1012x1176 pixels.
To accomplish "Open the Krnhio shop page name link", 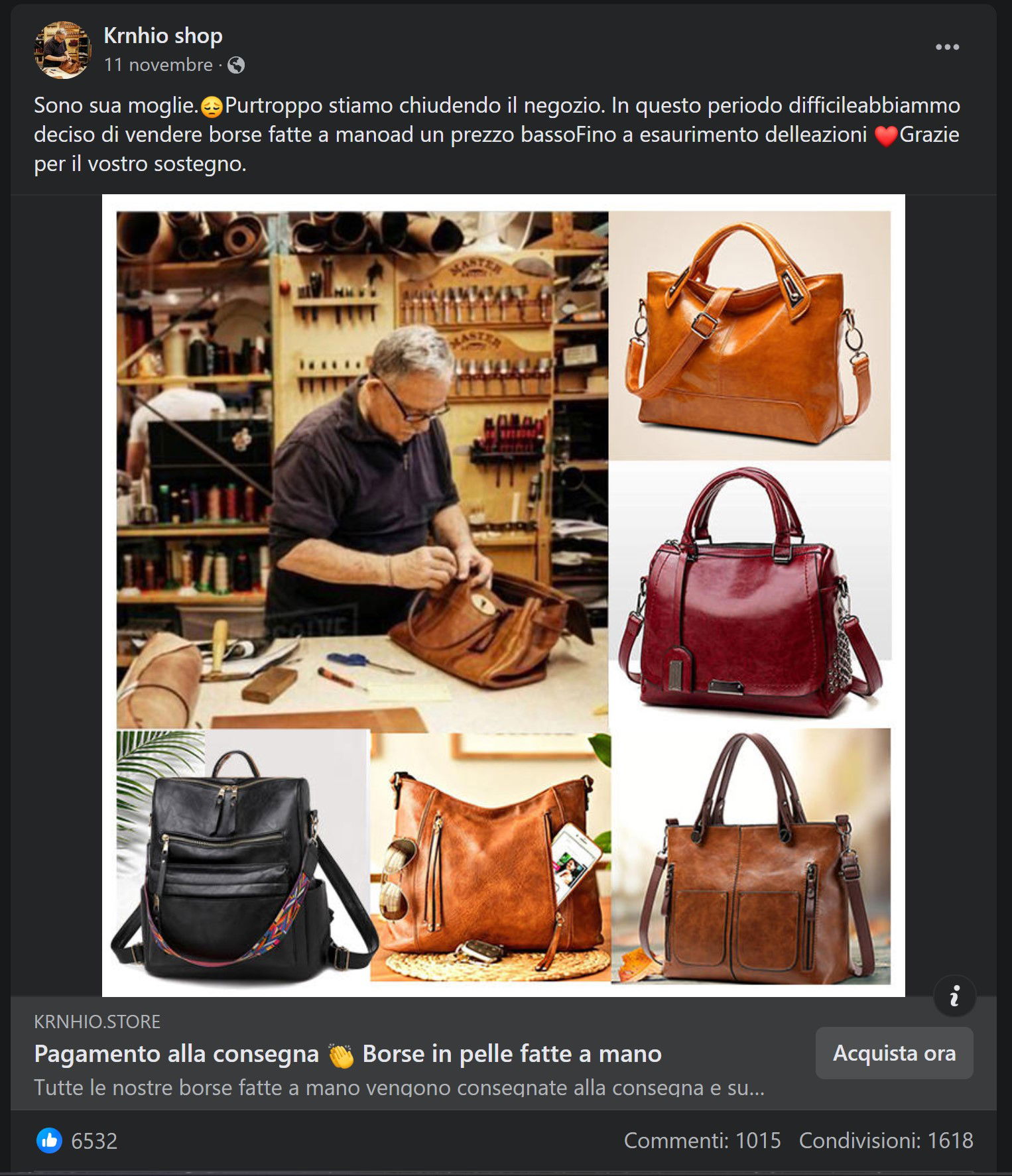I will pyautogui.click(x=163, y=35).
